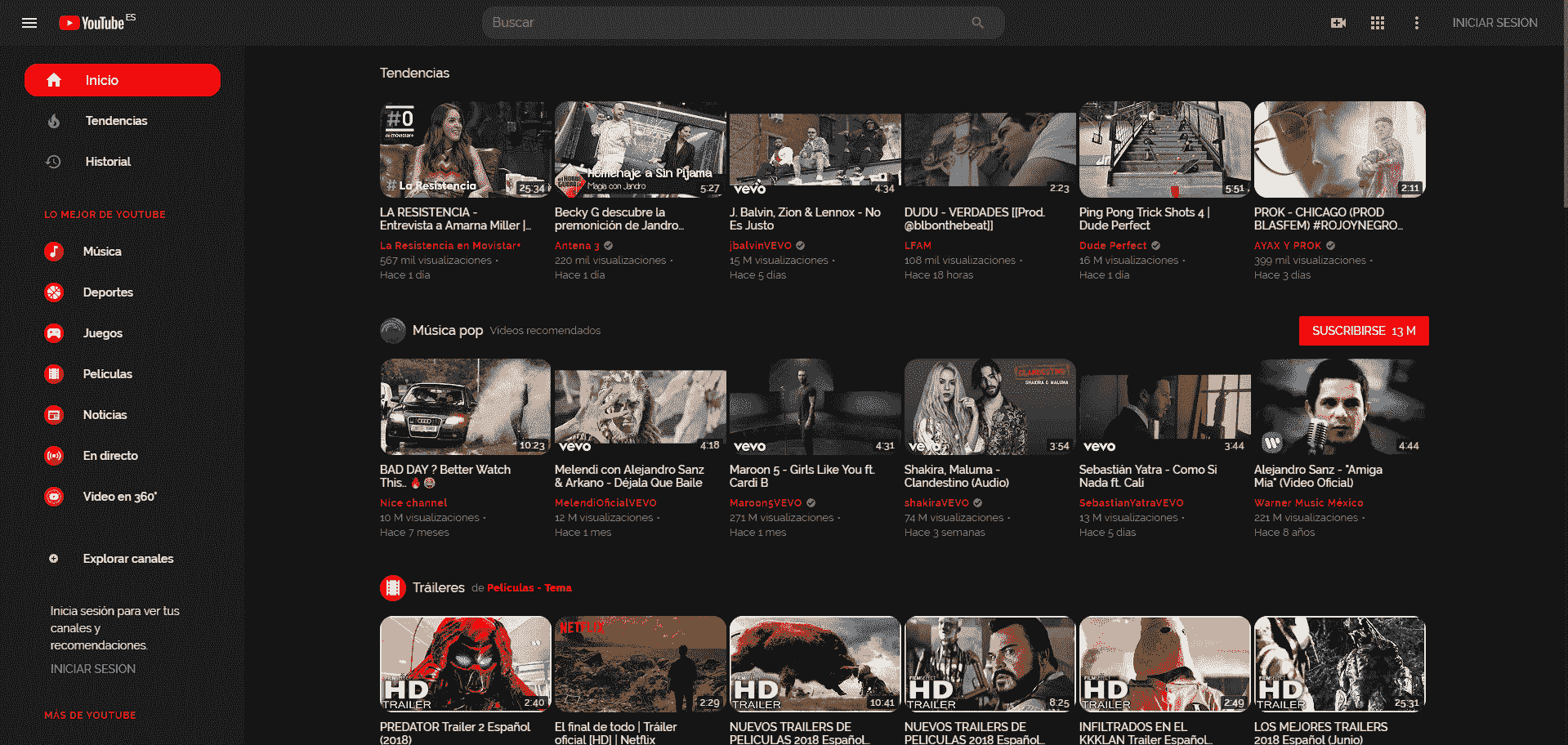Open the Sebastián Yatra Como Si Nada title
Screen dimensions: 1568x745
1148,476
